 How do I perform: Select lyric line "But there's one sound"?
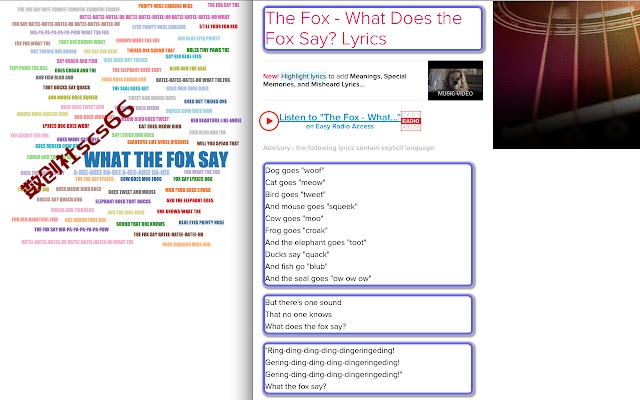(x=303, y=302)
